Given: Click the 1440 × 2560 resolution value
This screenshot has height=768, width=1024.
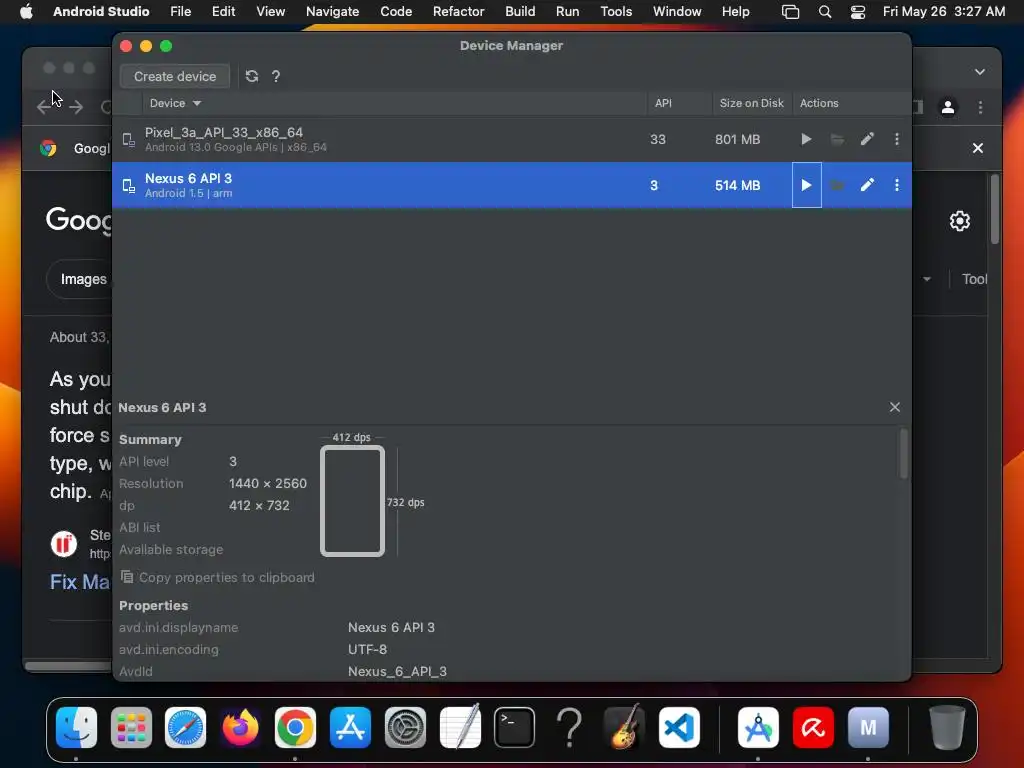Looking at the screenshot, I should (x=268, y=483).
